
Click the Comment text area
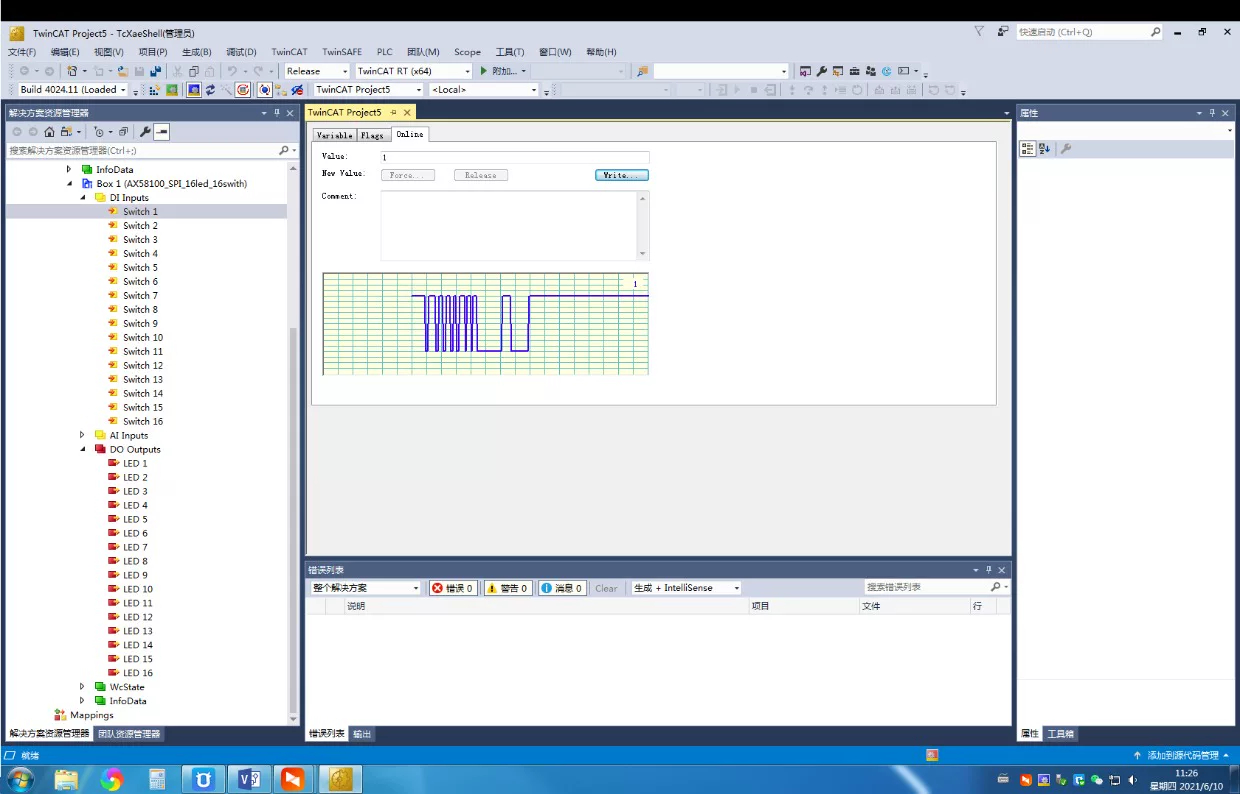(510, 225)
